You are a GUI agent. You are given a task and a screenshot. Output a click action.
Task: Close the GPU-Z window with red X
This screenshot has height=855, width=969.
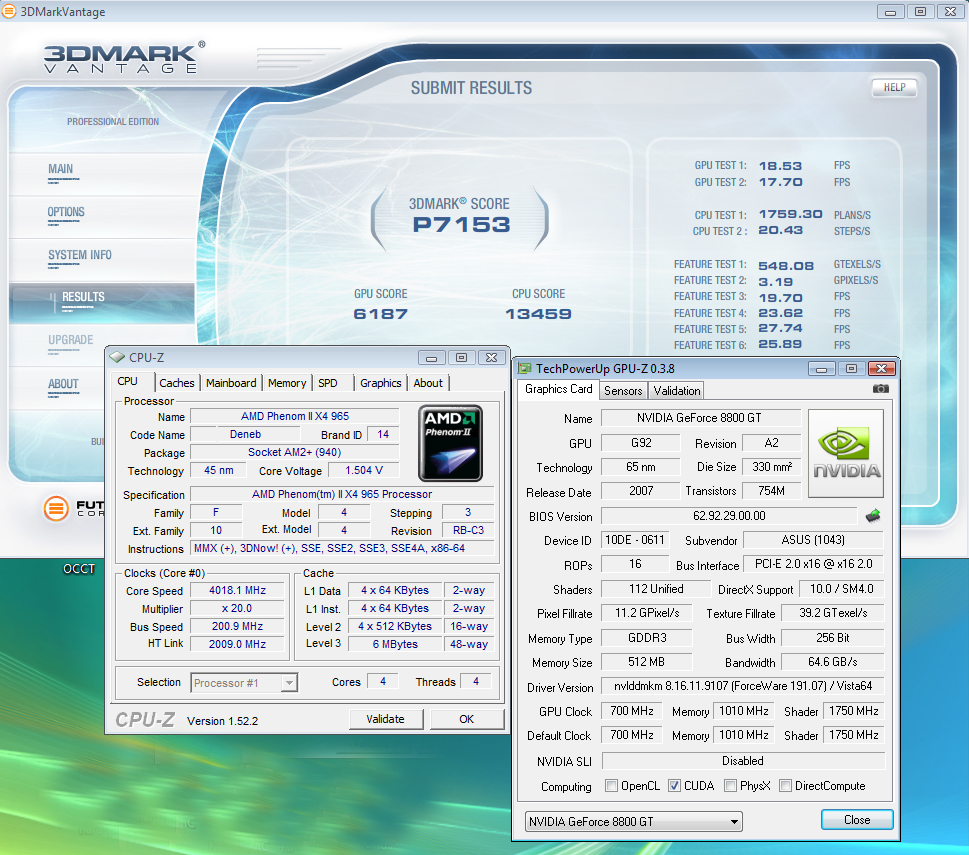click(882, 369)
